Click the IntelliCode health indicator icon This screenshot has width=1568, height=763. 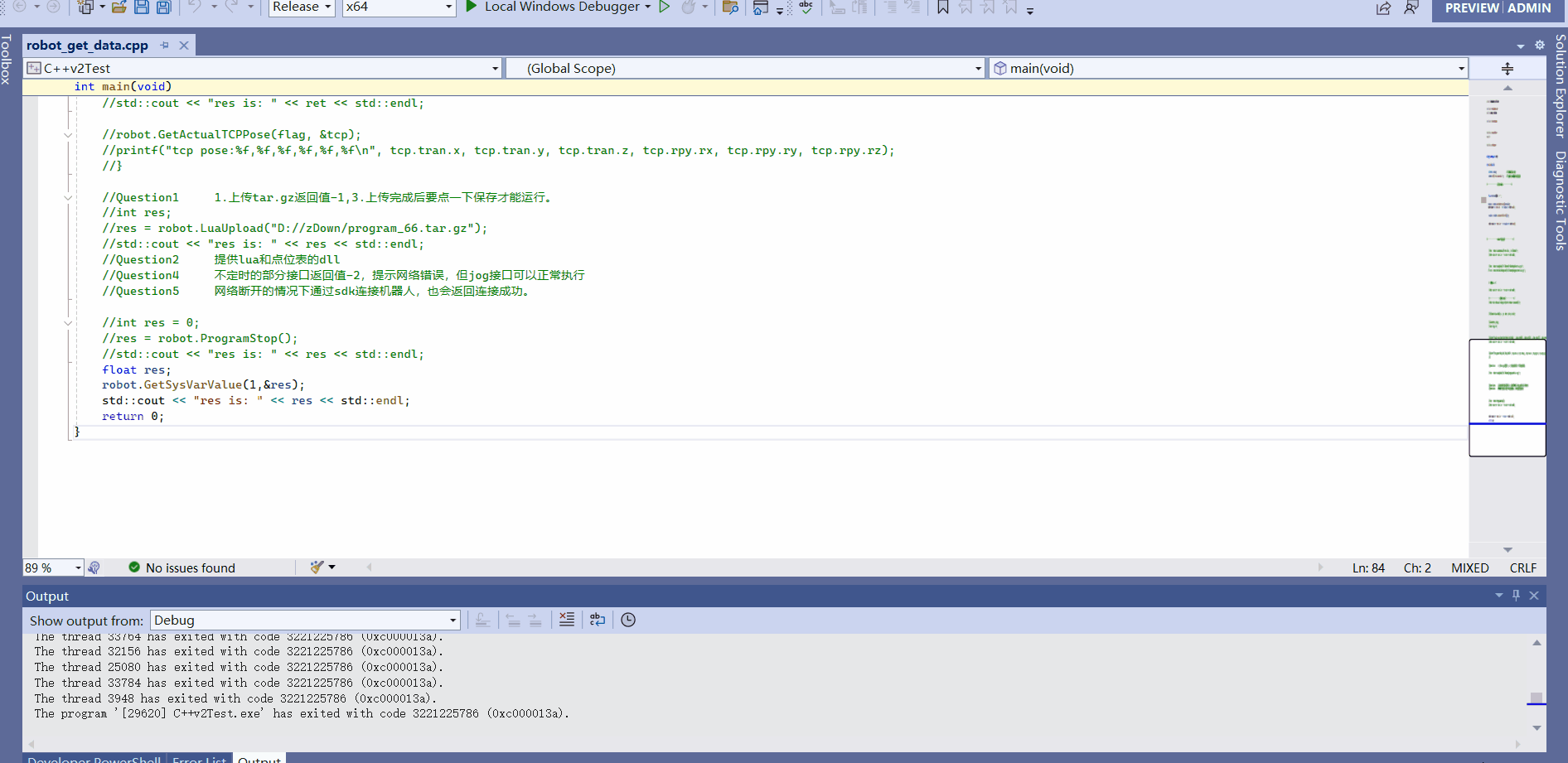(x=94, y=567)
